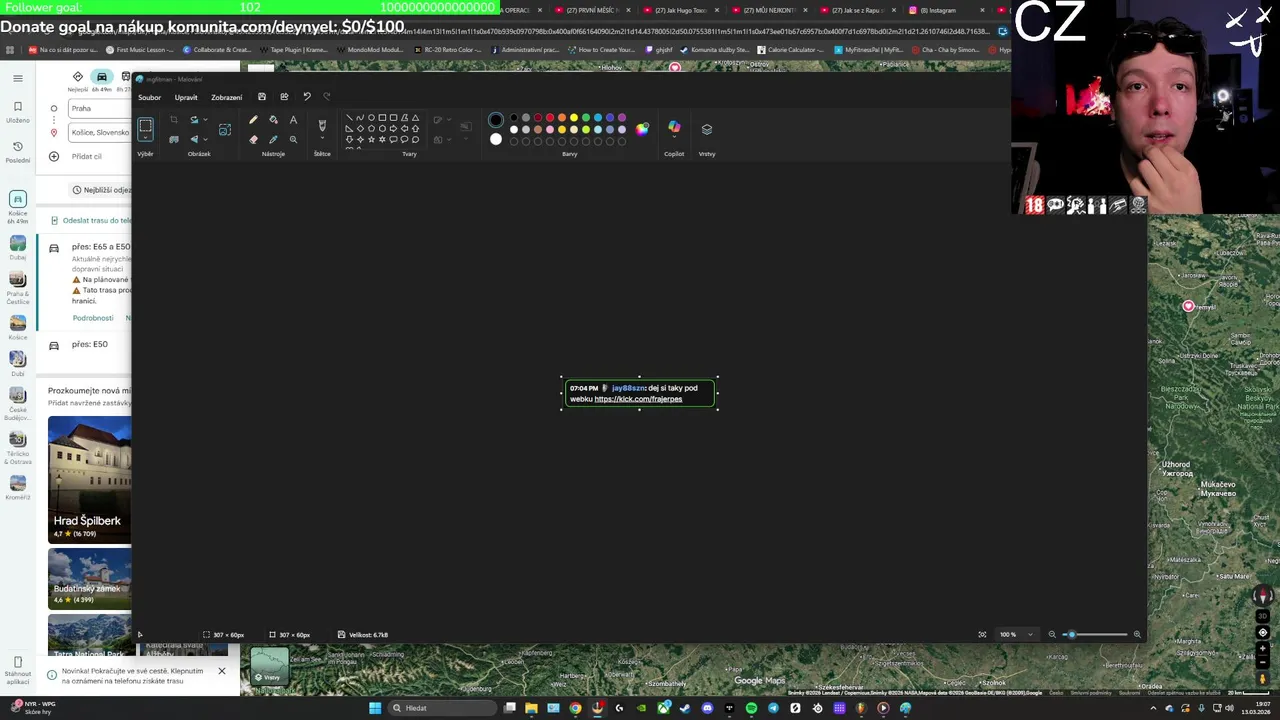Expand the flip options dropdown
Screen dimensions: 1280x720
coord(205,139)
